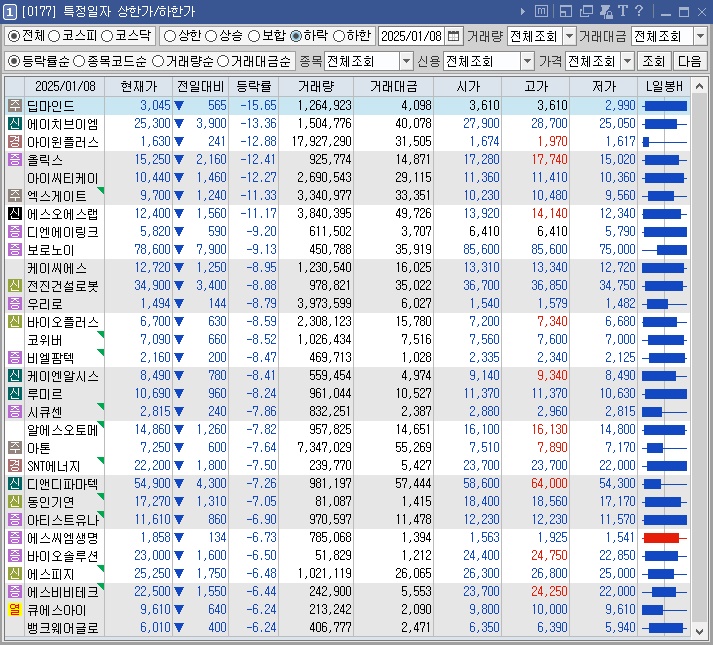Open the 케이씨에스 stock row
This screenshot has height=645, width=713.
(347, 267)
